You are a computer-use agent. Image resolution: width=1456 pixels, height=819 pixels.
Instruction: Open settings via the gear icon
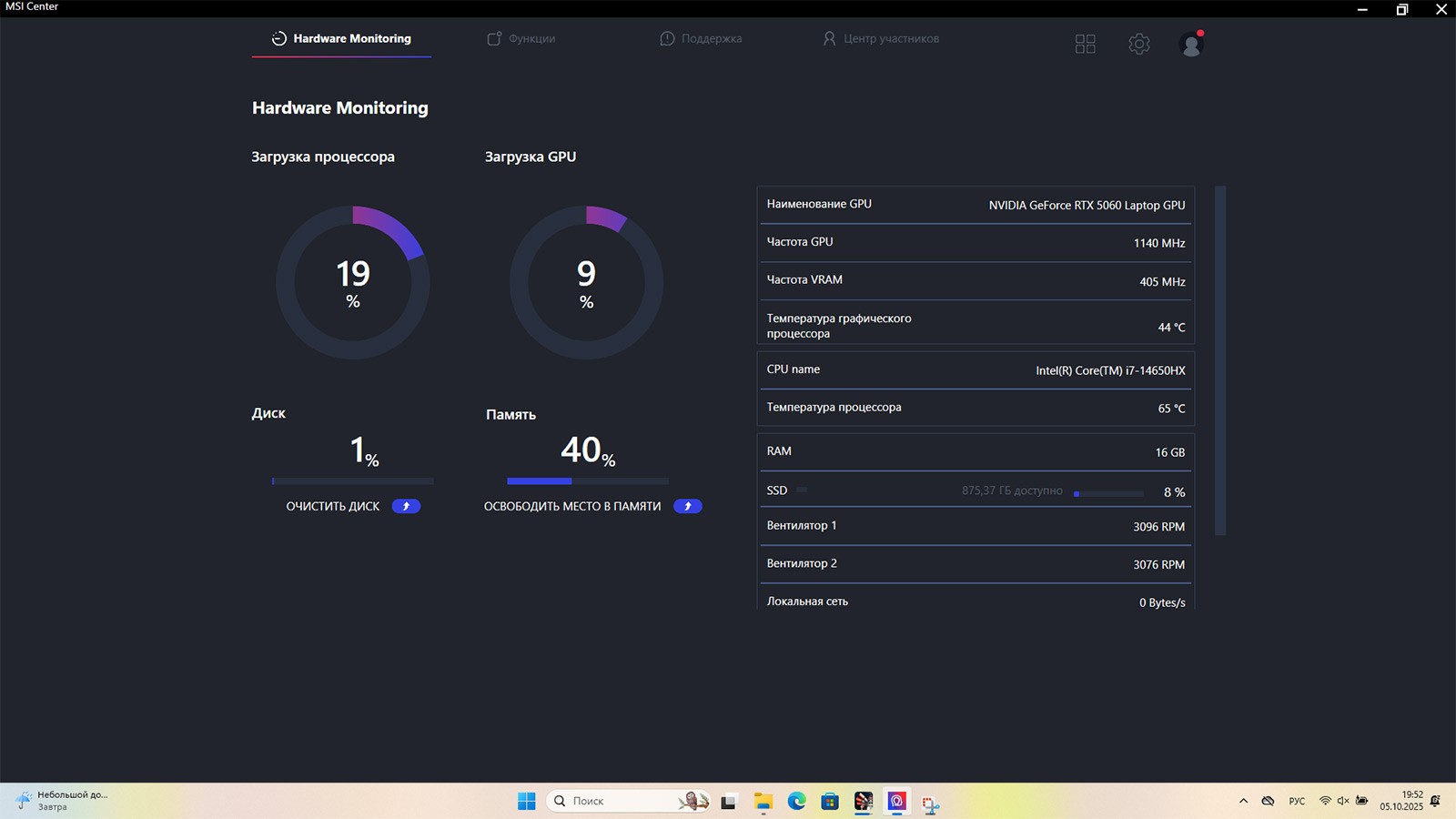pyautogui.click(x=1138, y=44)
